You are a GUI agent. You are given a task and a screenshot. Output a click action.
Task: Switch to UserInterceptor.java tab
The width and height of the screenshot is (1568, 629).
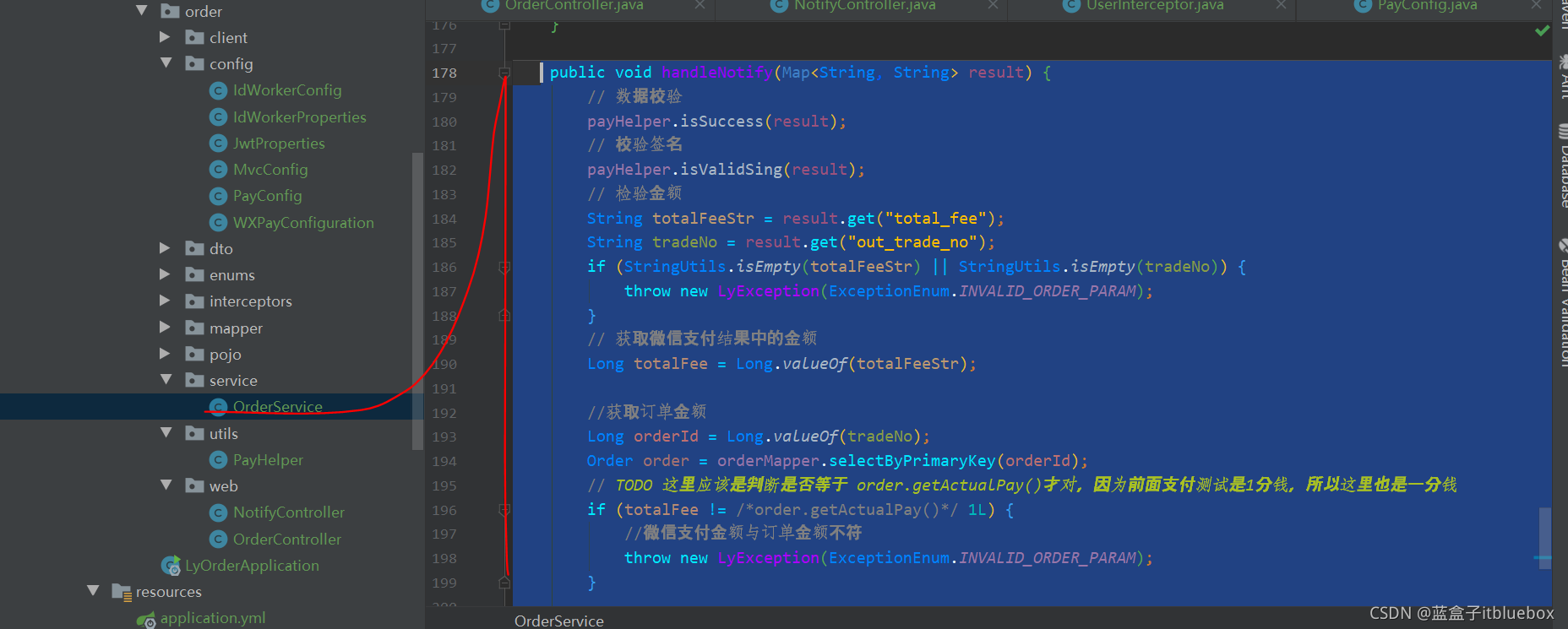click(x=1155, y=5)
